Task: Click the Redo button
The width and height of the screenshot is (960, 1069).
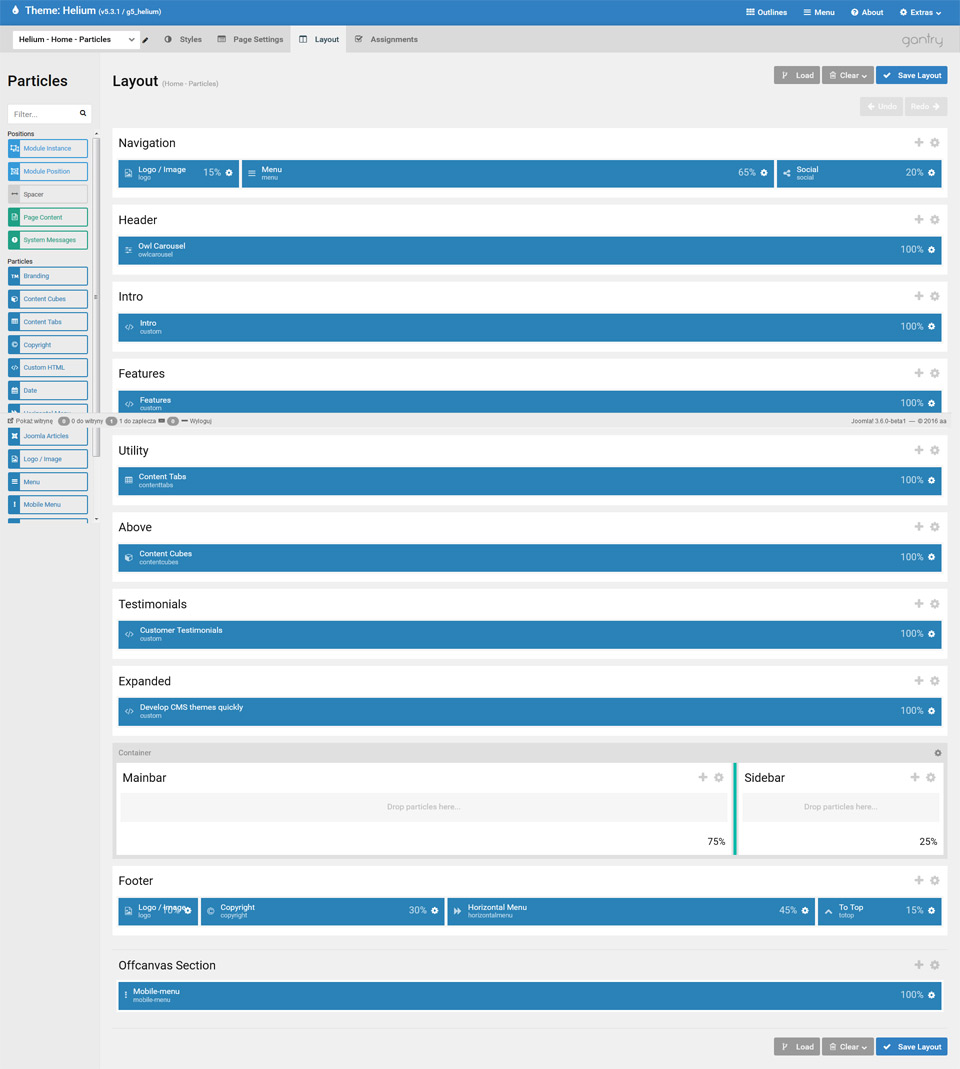Action: (x=926, y=106)
